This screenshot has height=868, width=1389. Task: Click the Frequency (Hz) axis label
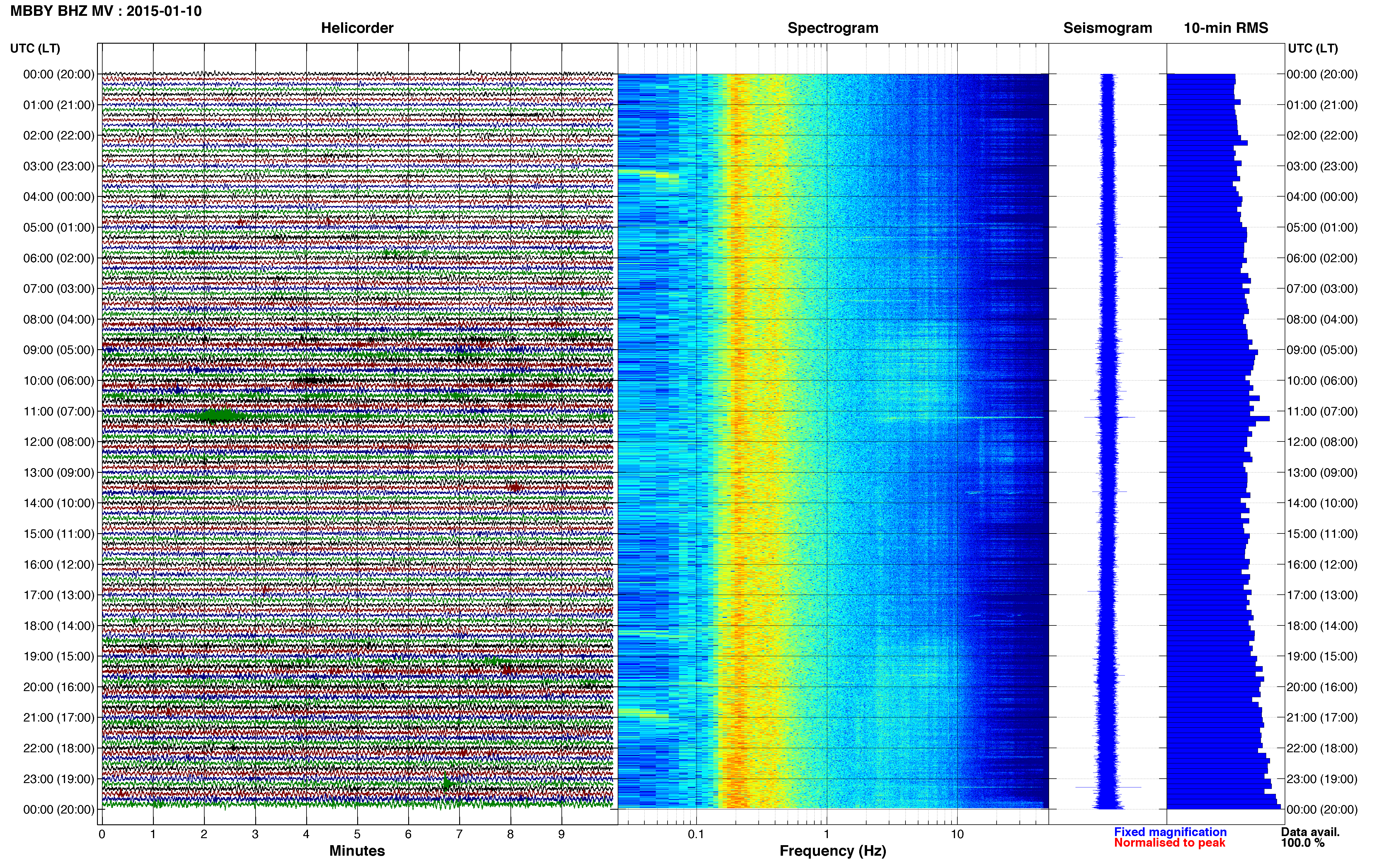(x=833, y=851)
